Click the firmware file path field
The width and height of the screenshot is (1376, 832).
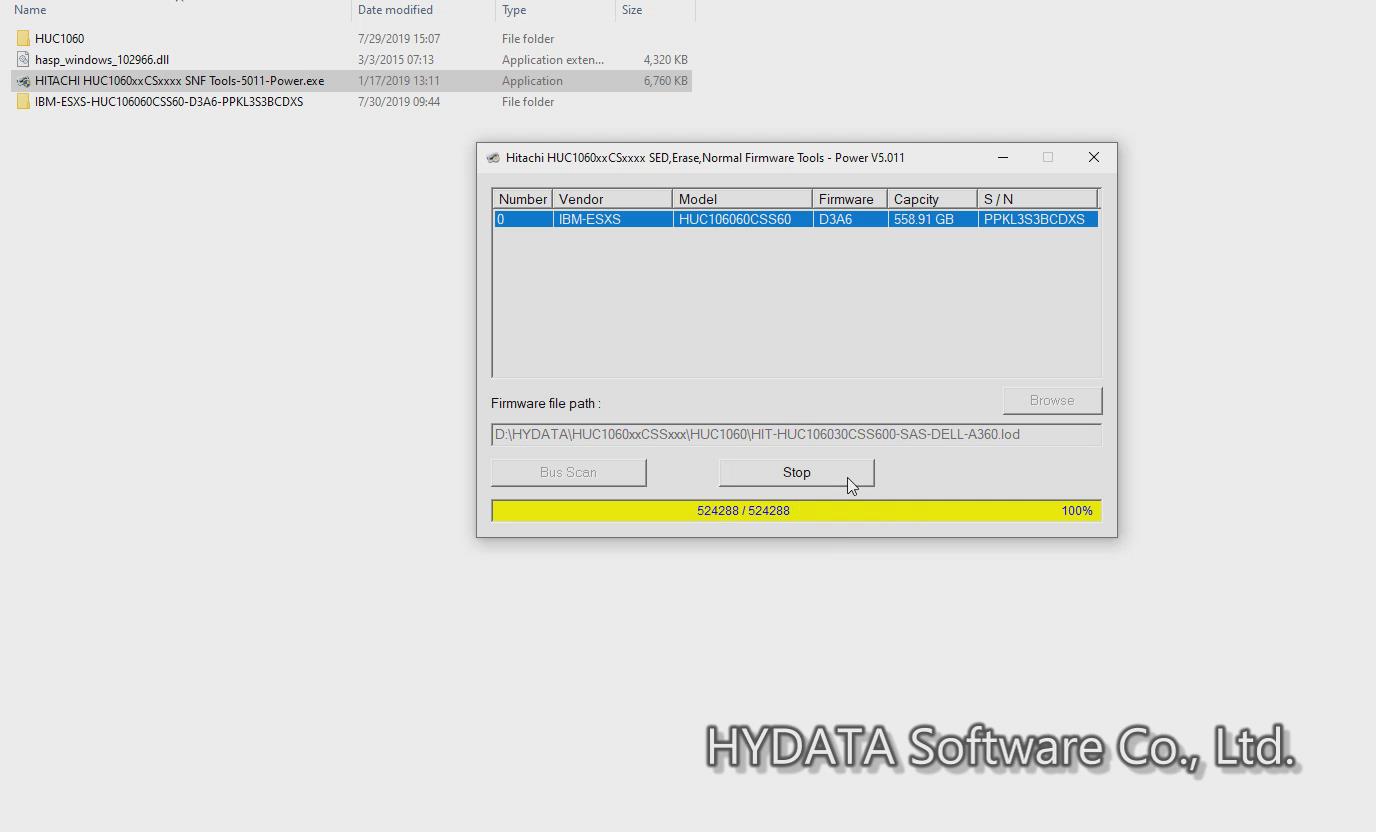[796, 435]
